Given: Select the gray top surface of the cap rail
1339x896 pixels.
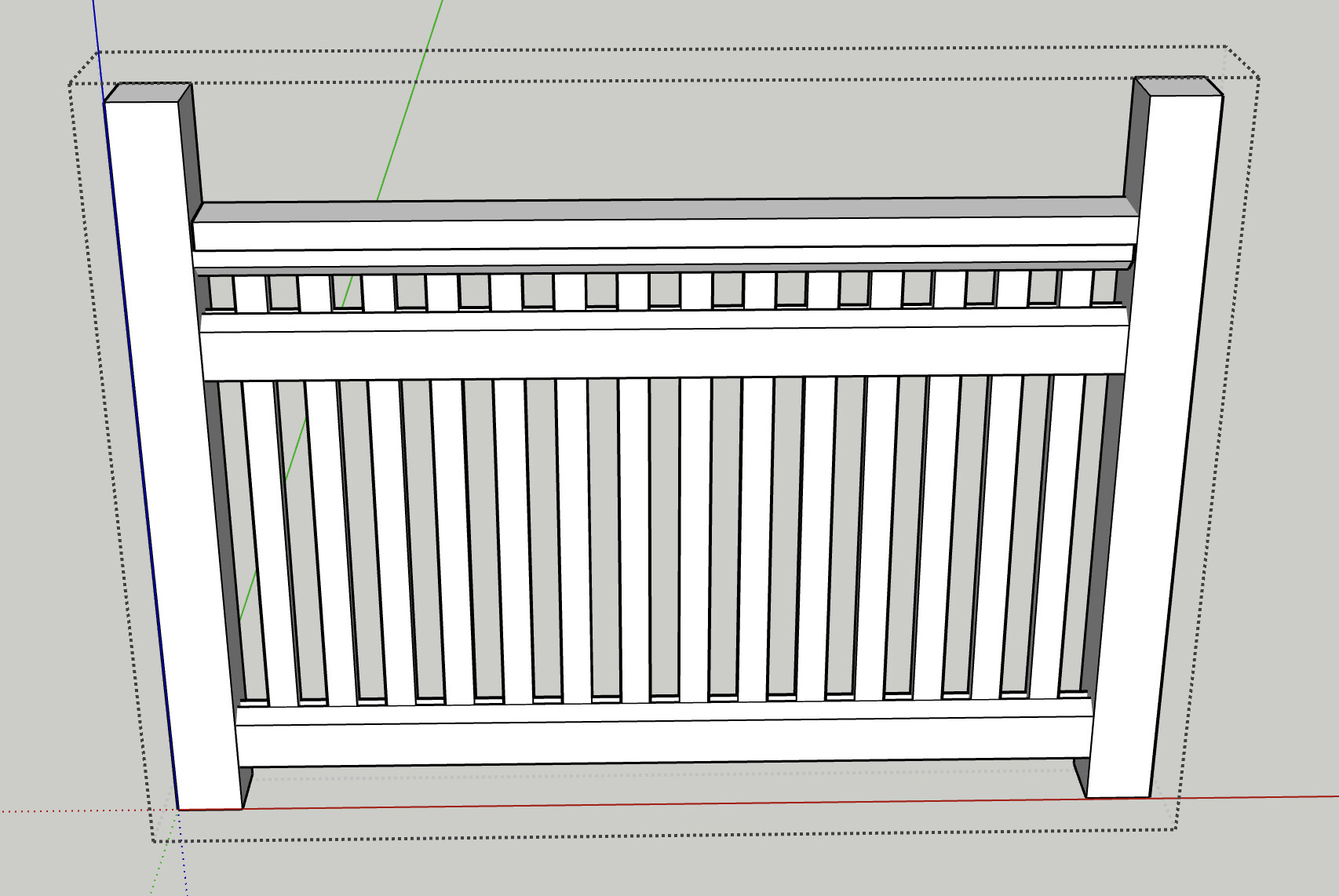Looking at the screenshot, I should click(x=667, y=210).
